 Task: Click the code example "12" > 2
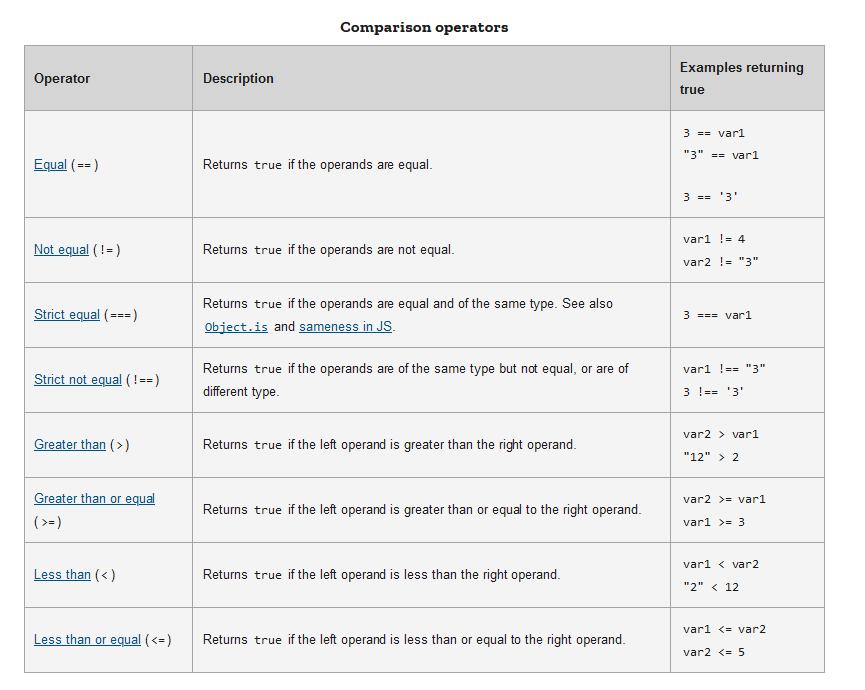pyautogui.click(x=711, y=457)
